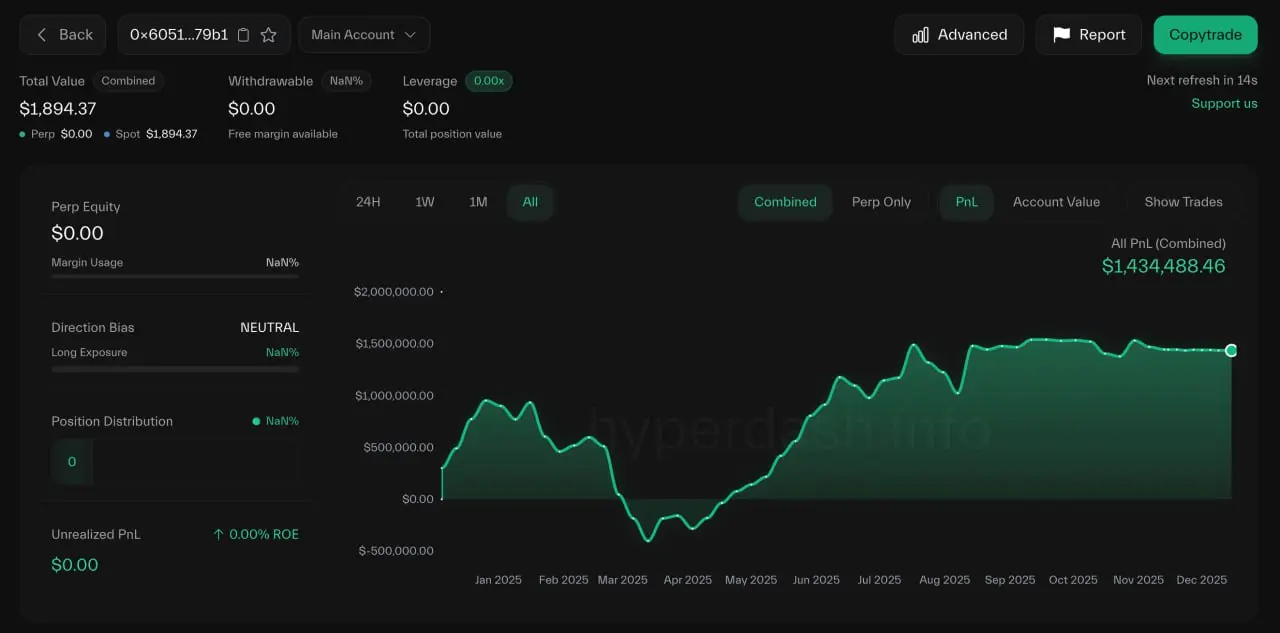
Task: Click the All PnL value $1,434,488.46
Action: [x=1163, y=266]
